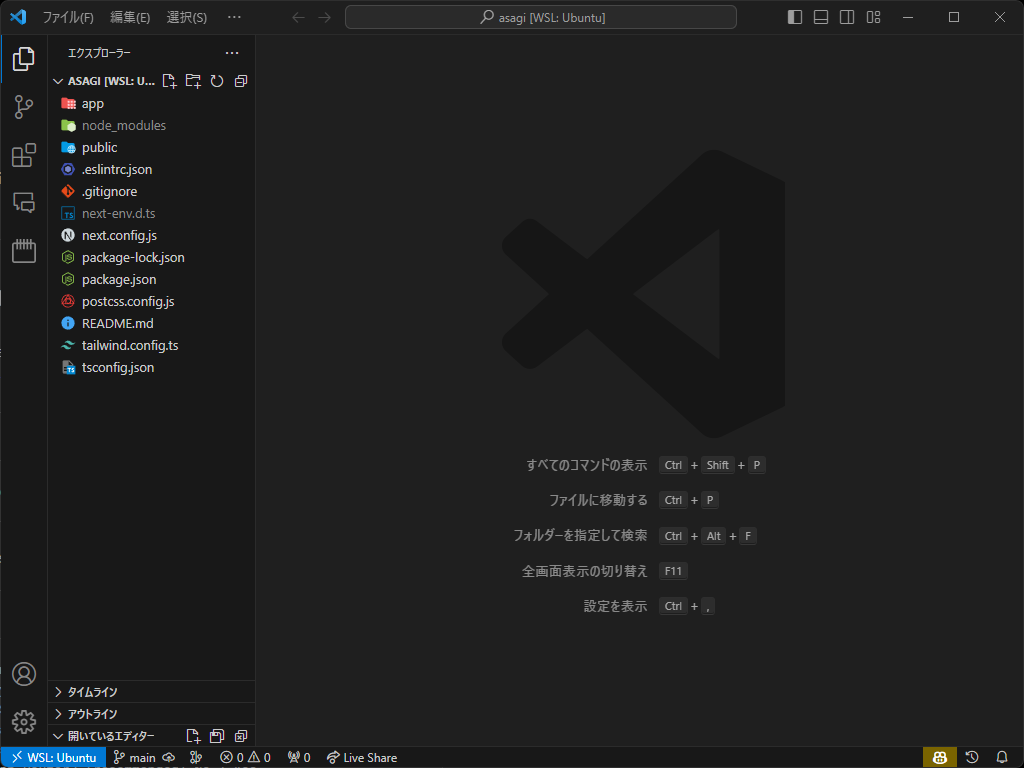
Task: Create a new folder in the ASAGI folder
Action: click(x=193, y=81)
